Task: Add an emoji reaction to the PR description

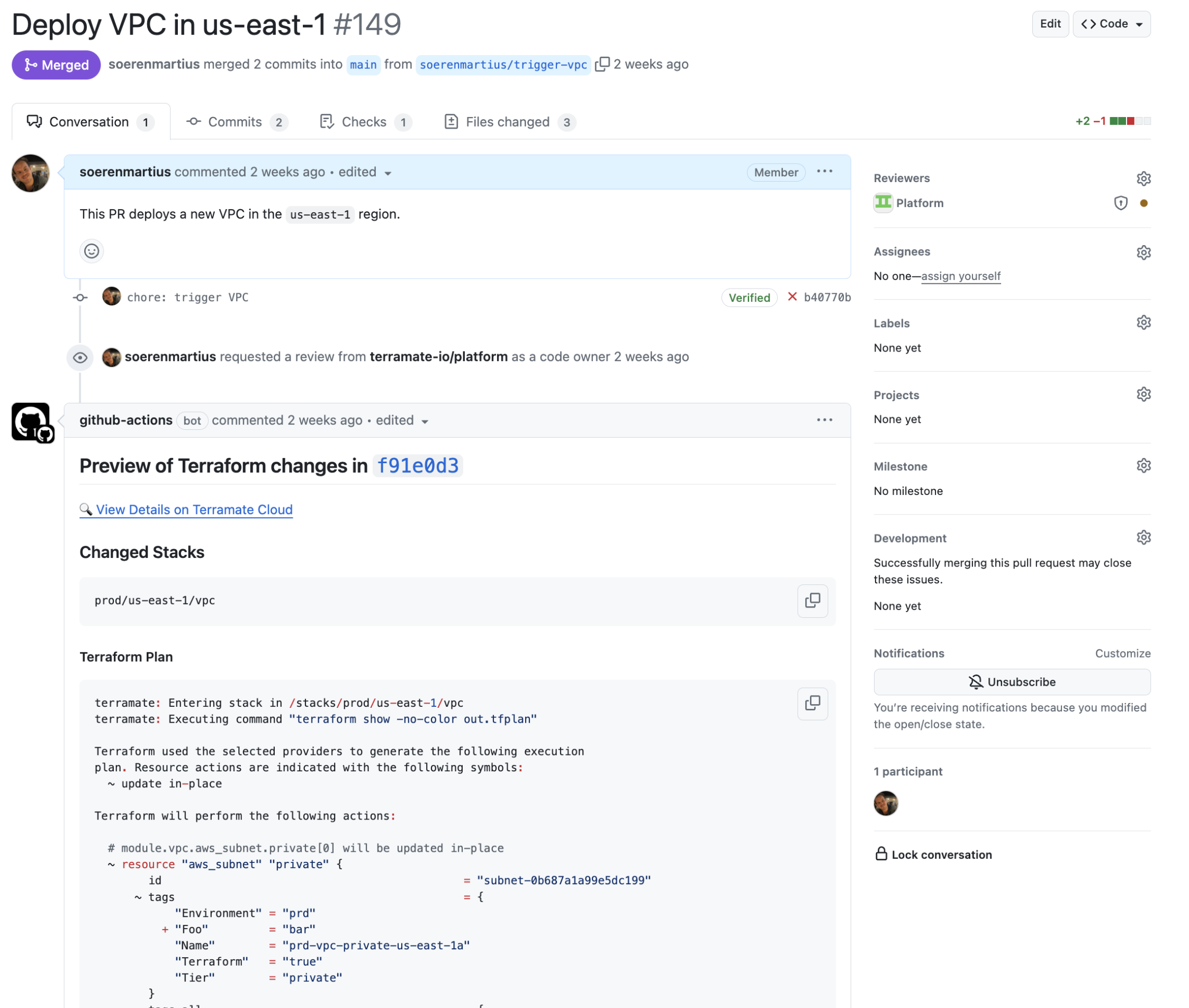Action: pyautogui.click(x=92, y=251)
